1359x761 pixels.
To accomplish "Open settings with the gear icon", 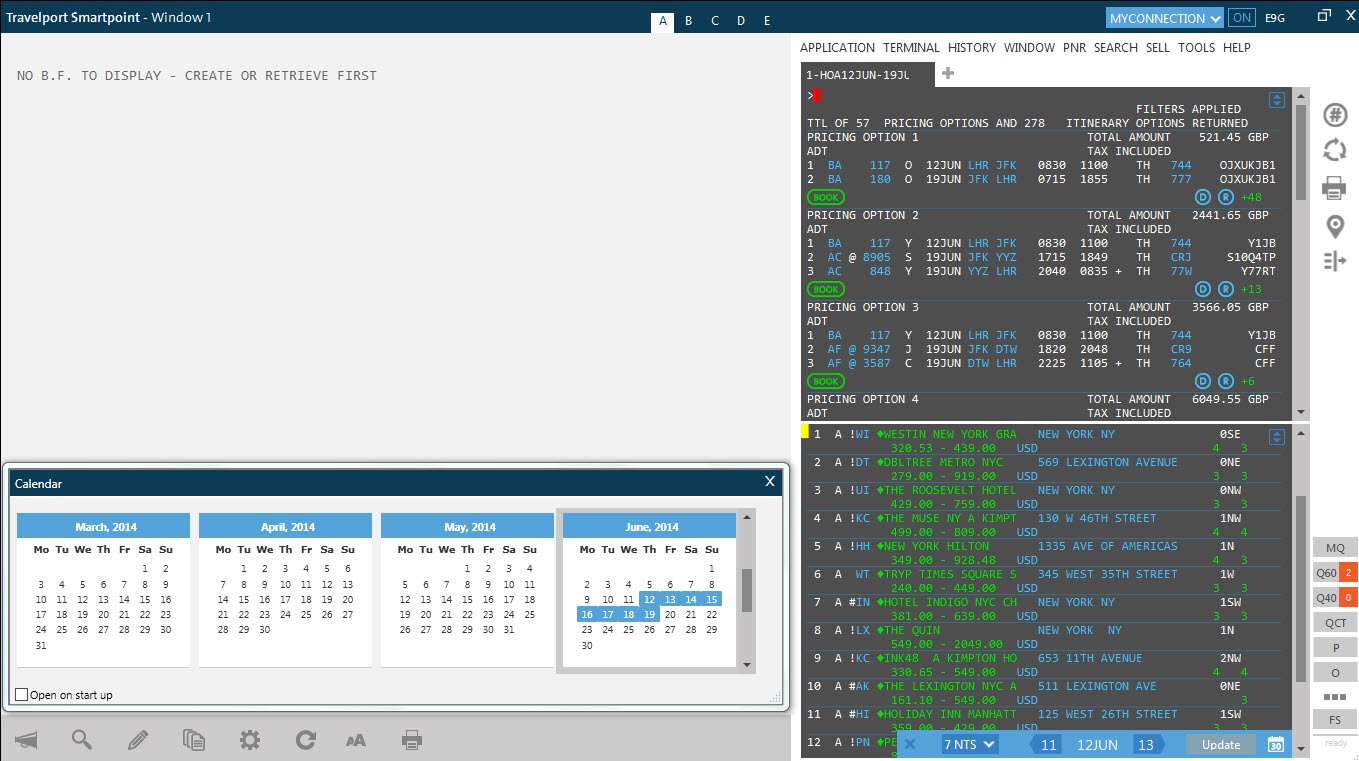I will pyautogui.click(x=249, y=740).
